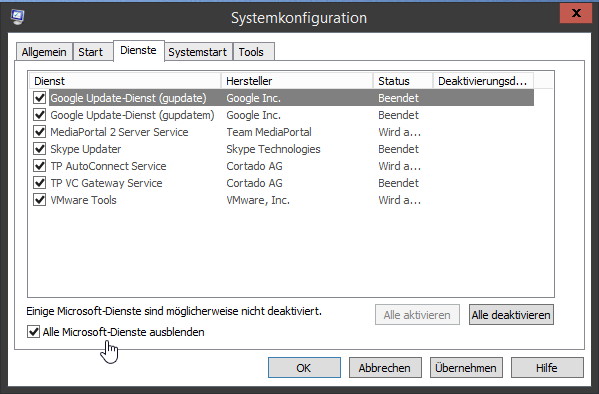Click the VMware, Inc. manufacturer cell

[258, 200]
